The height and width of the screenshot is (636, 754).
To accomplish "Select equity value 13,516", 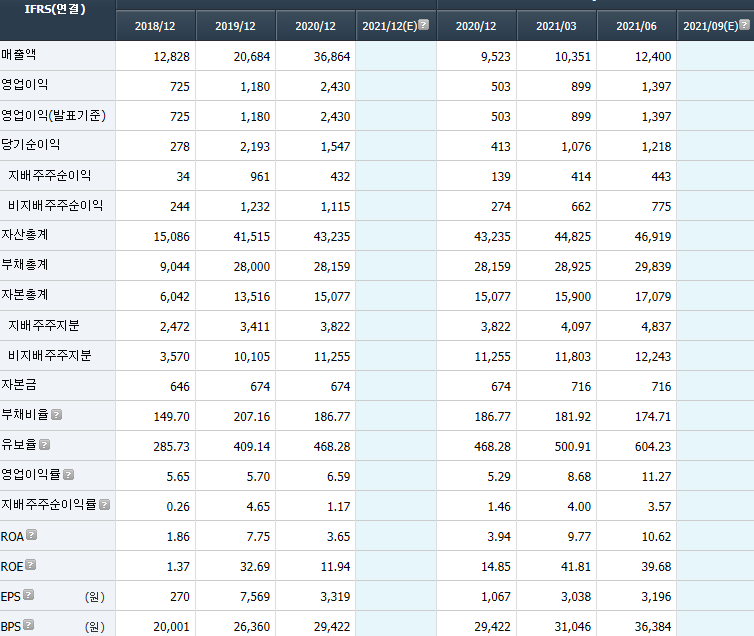I will click(252, 297).
